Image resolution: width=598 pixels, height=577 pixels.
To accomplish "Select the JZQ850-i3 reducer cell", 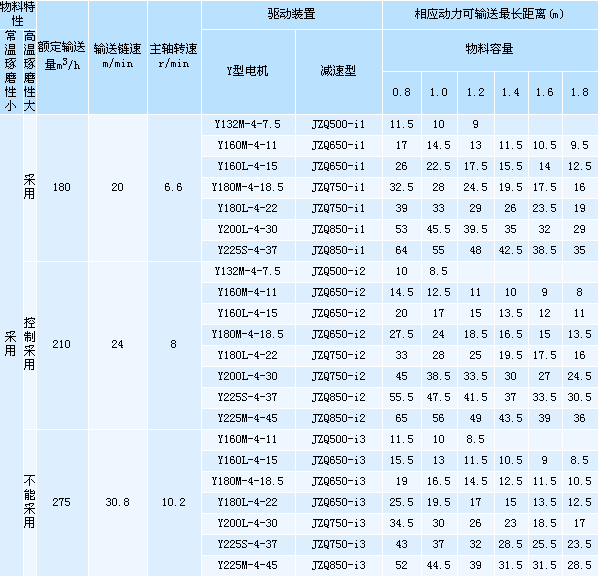I will [x=338, y=565].
